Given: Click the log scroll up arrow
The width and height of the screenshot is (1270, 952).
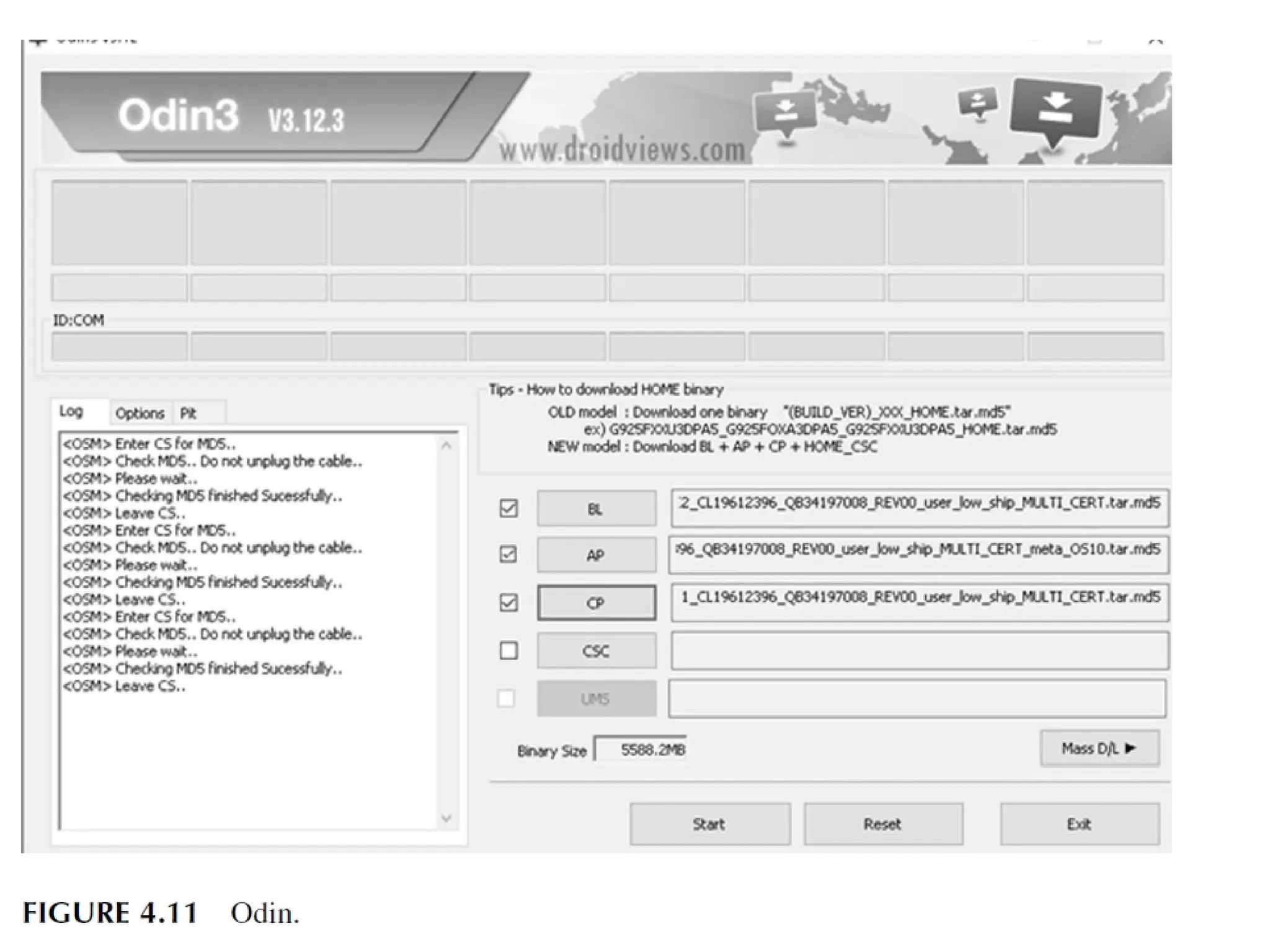Looking at the screenshot, I should coord(446,446).
